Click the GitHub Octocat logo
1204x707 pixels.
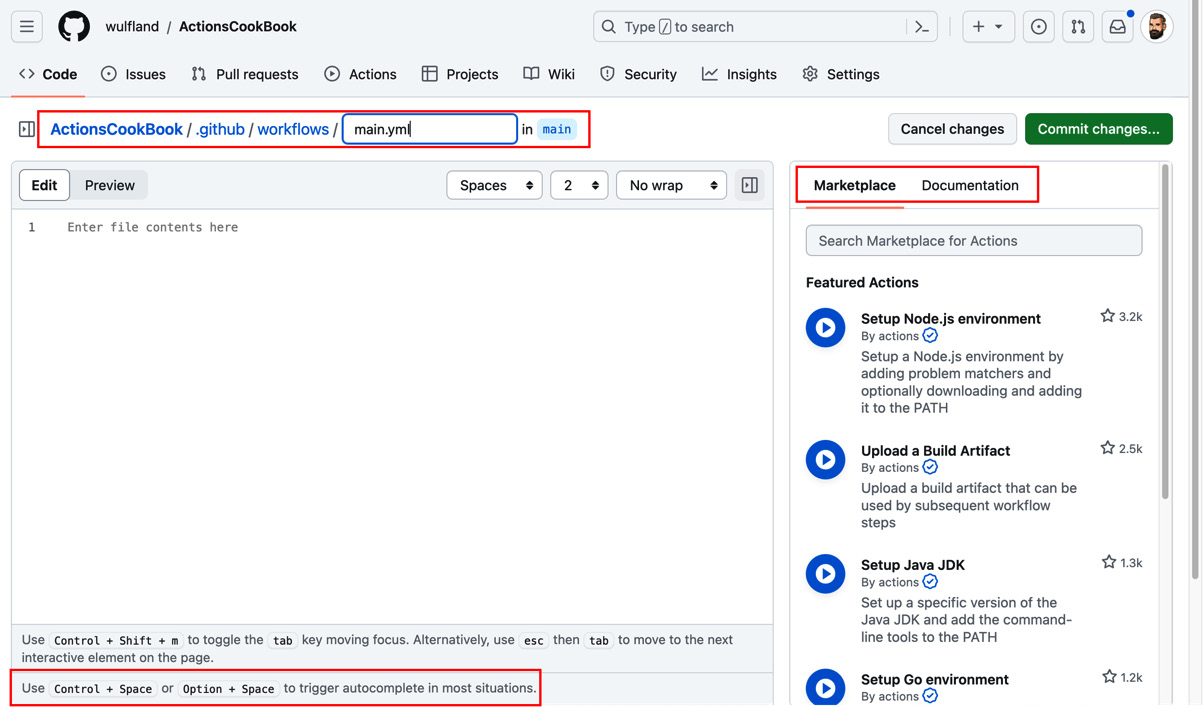[x=74, y=27]
